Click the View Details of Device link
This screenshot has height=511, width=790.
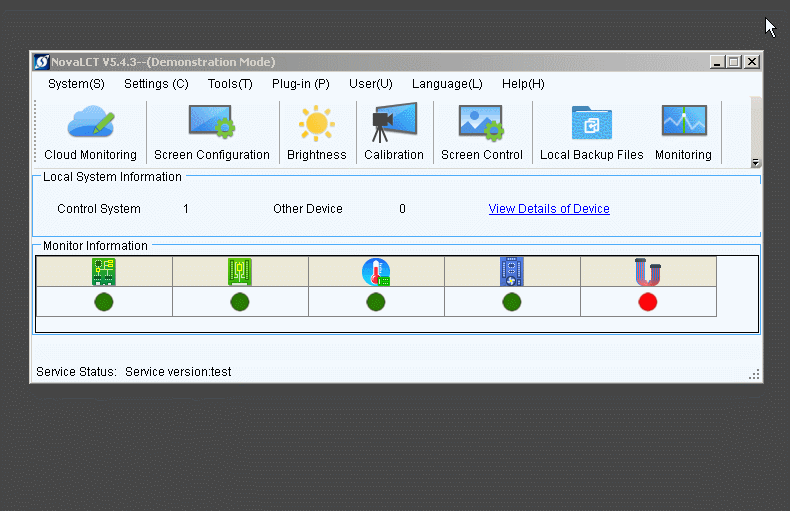[549, 209]
